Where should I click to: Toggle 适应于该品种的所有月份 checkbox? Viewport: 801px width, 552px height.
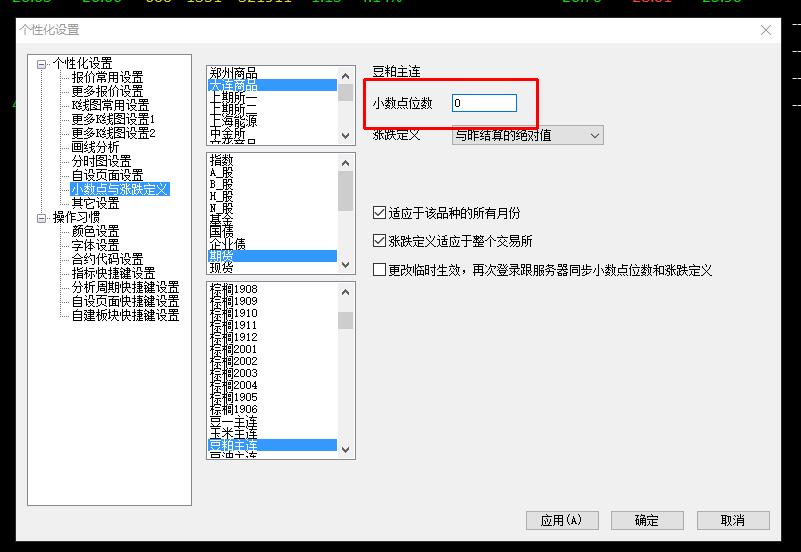point(379,213)
